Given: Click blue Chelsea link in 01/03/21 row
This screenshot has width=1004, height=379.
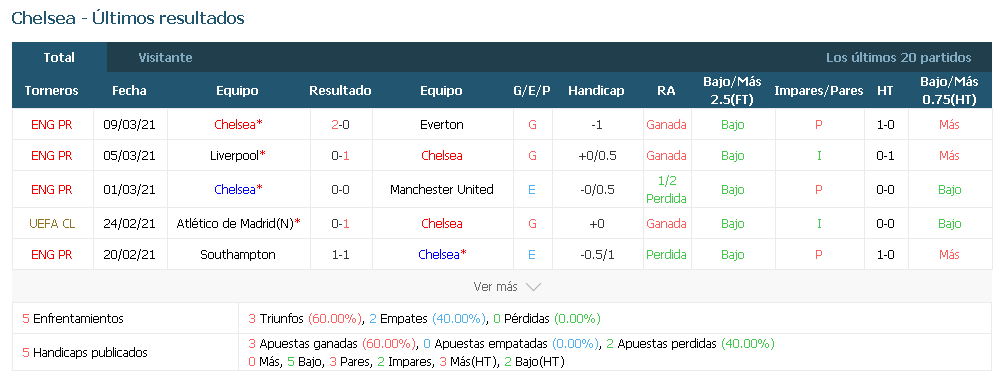Looking at the screenshot, I should tap(234, 190).
